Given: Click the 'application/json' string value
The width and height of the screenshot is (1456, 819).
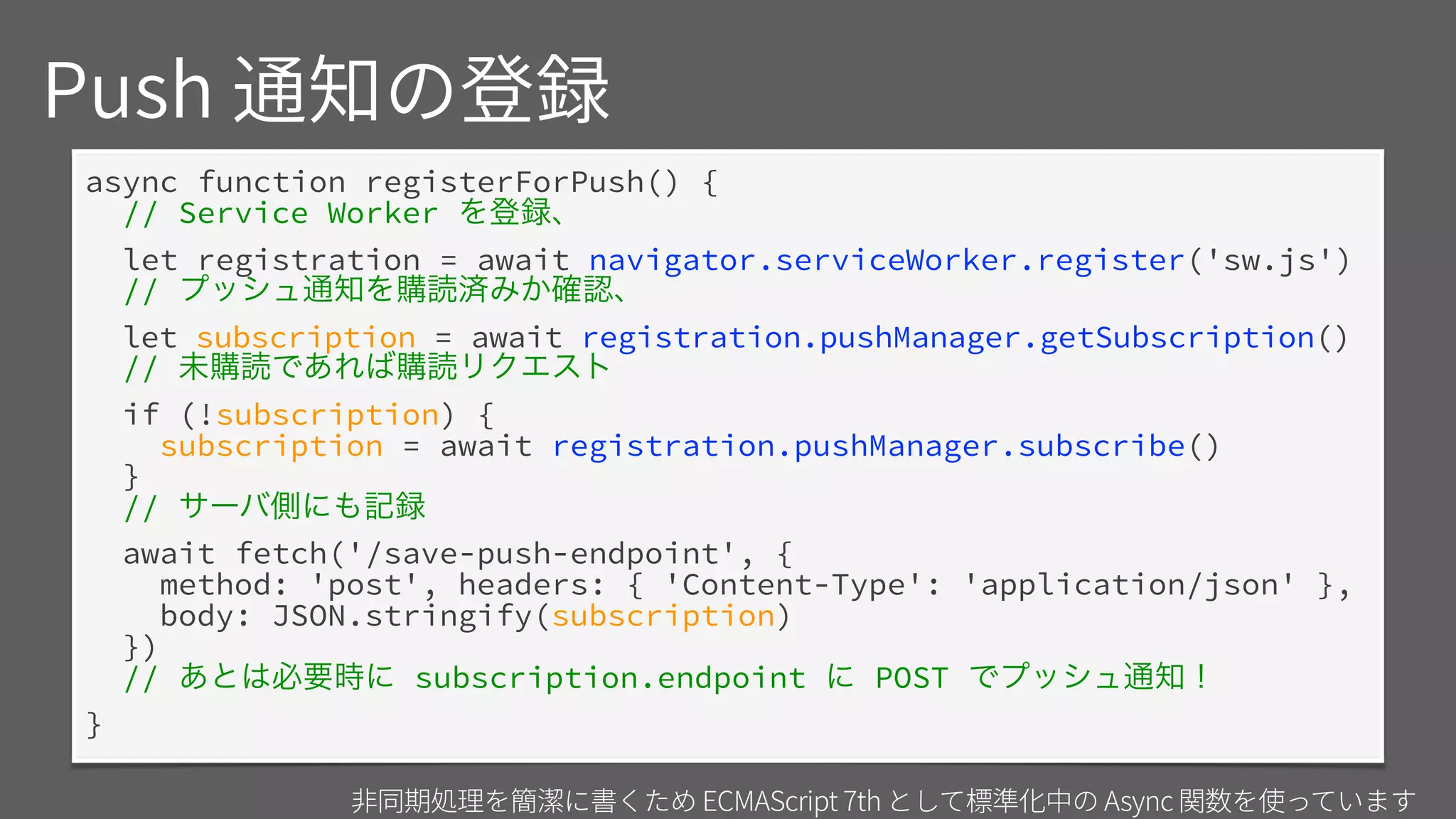Looking at the screenshot, I should tap(1130, 585).
